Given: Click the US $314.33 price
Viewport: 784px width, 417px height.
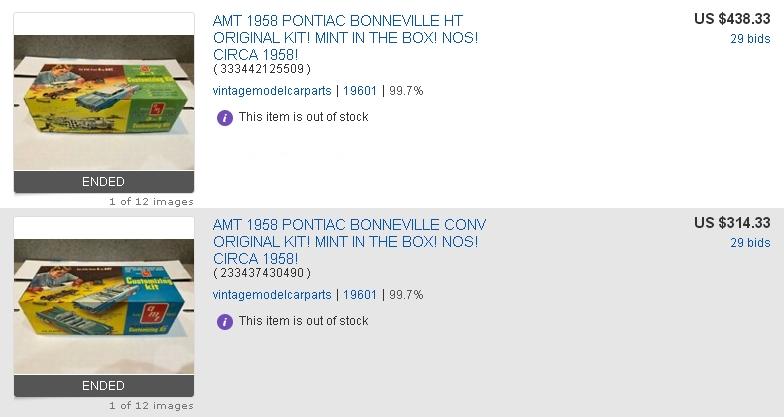Looking at the screenshot, I should click(732, 223).
